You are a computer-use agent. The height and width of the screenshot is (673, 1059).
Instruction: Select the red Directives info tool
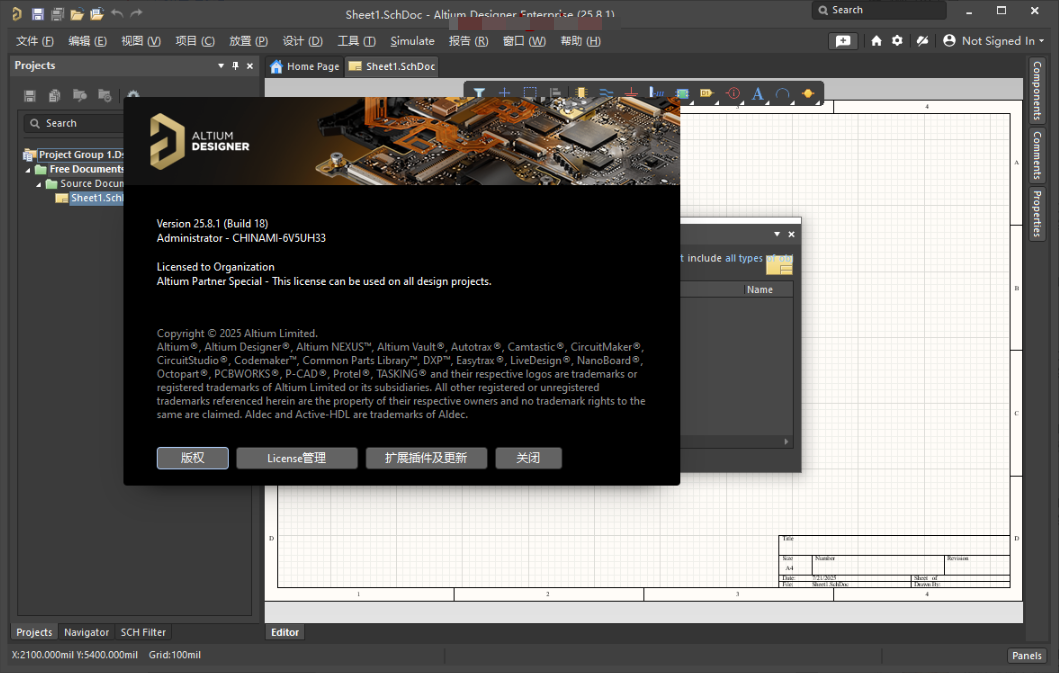[x=733, y=93]
